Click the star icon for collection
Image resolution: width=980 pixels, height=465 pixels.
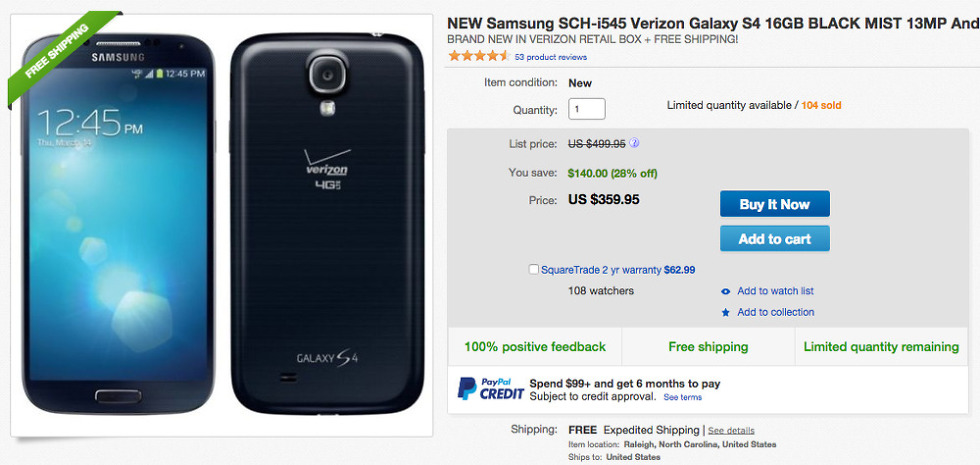(x=726, y=313)
